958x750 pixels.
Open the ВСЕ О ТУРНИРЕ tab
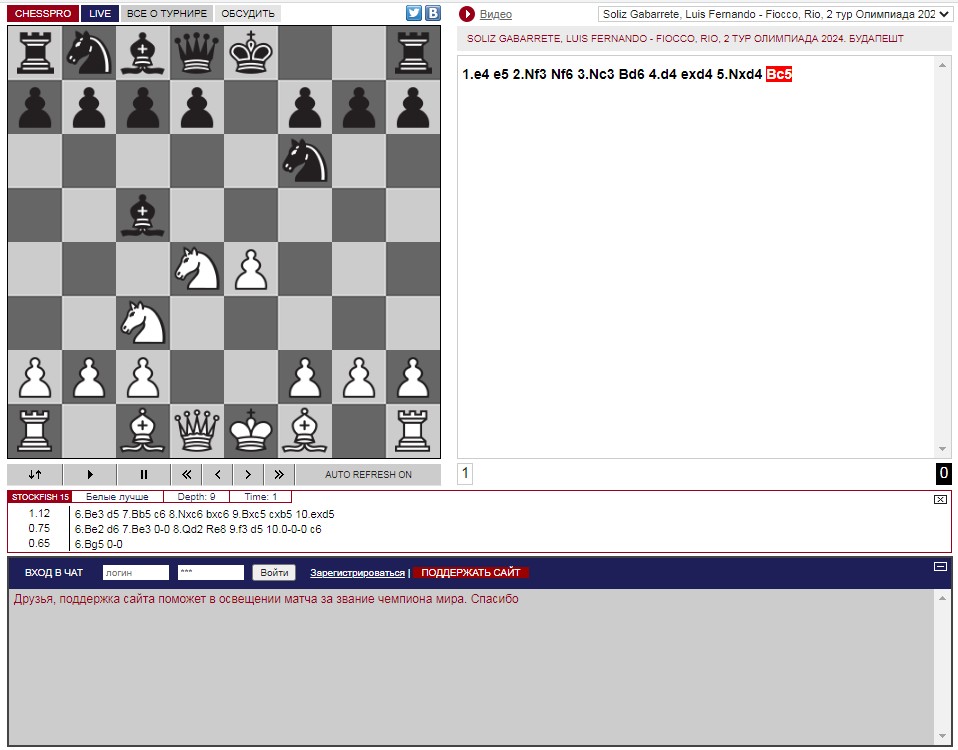167,14
